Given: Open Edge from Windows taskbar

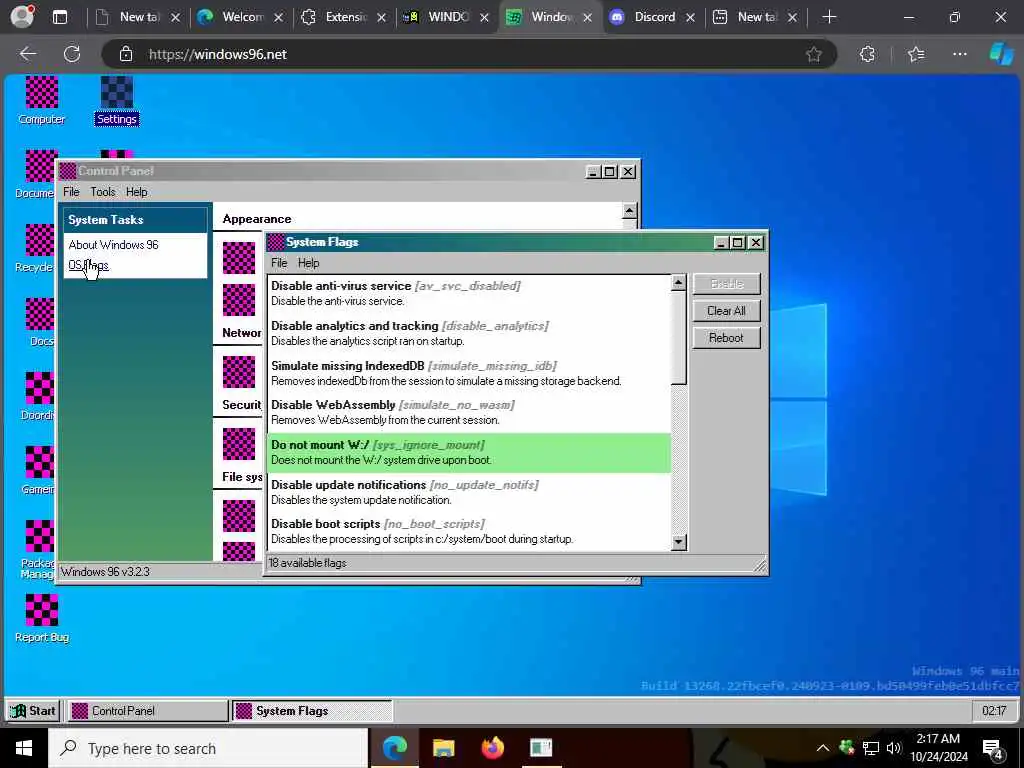Looking at the screenshot, I should click(394, 748).
